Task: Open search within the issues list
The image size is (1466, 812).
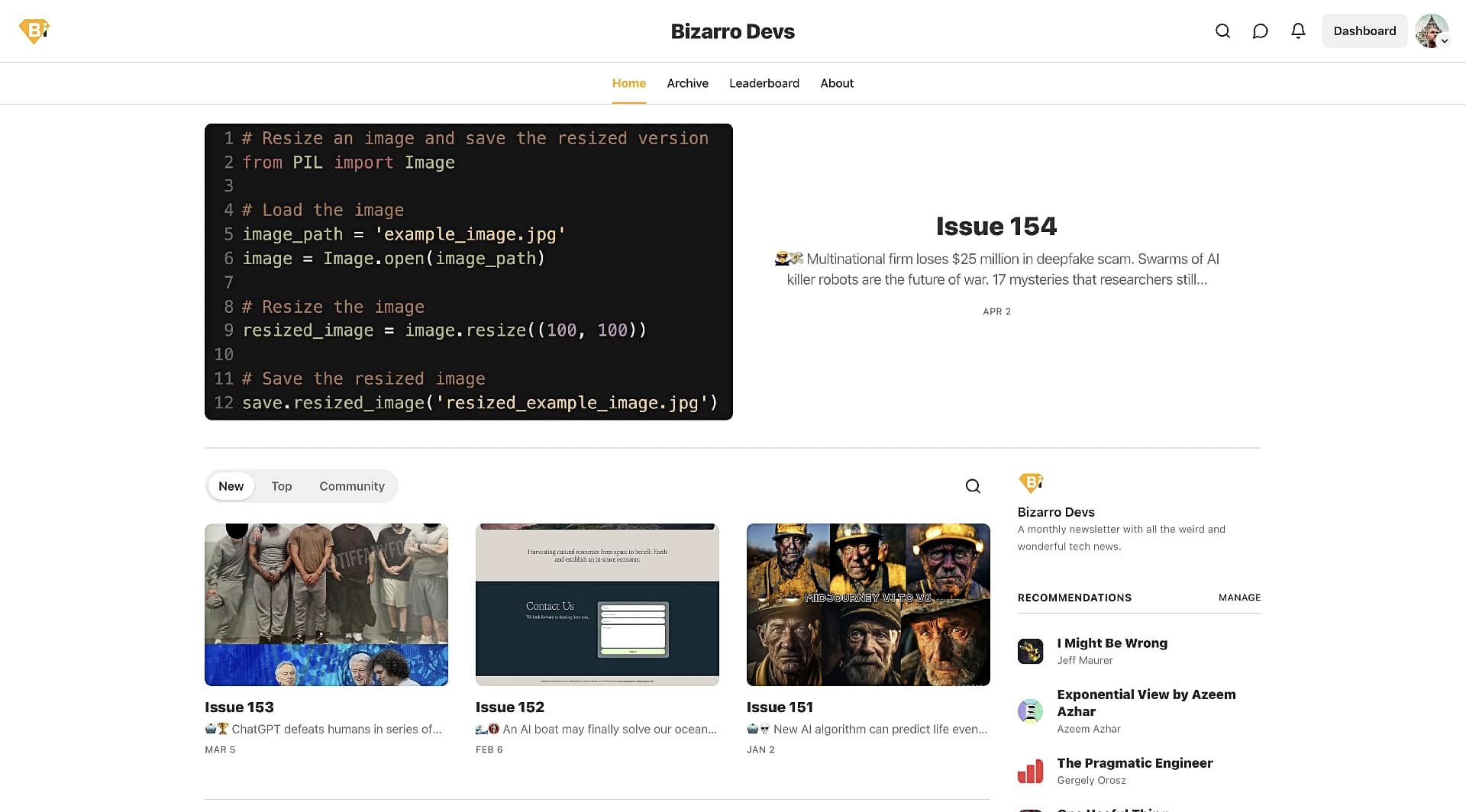Action: pyautogui.click(x=972, y=485)
